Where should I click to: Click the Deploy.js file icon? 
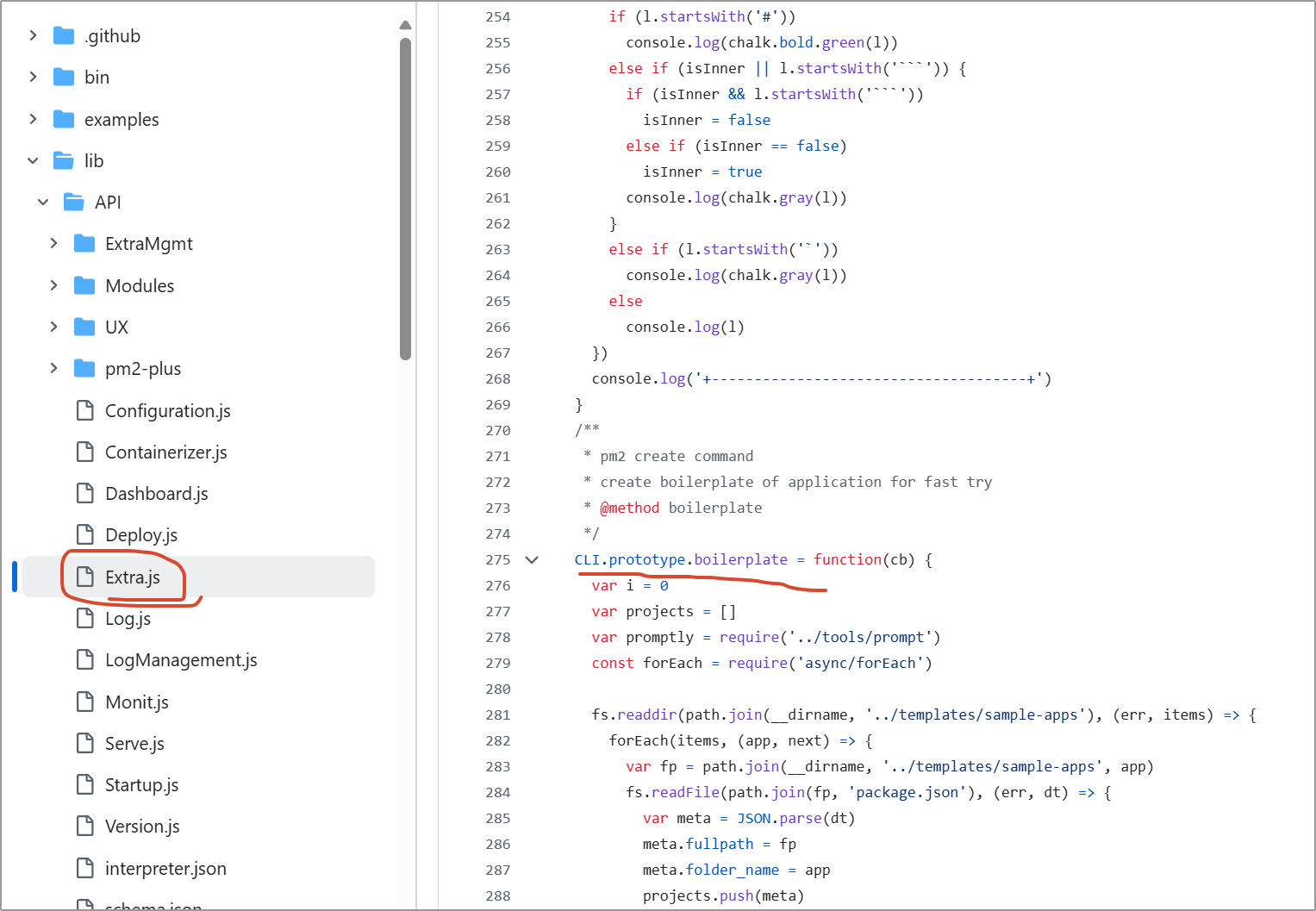point(85,534)
